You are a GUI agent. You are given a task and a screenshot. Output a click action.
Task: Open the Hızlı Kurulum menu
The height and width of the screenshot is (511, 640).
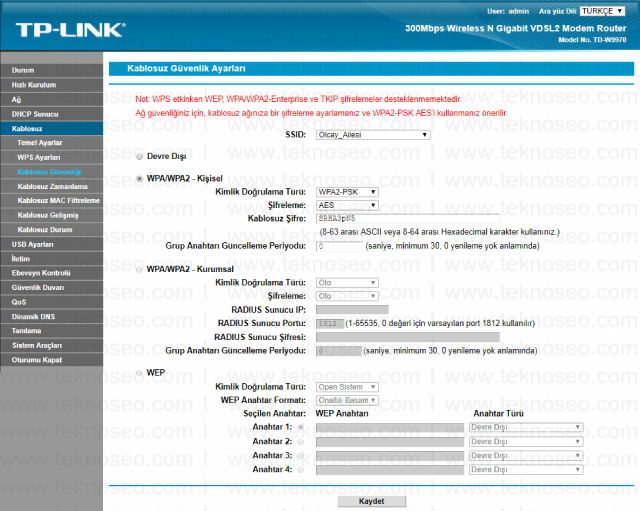pyautogui.click(x=51, y=85)
